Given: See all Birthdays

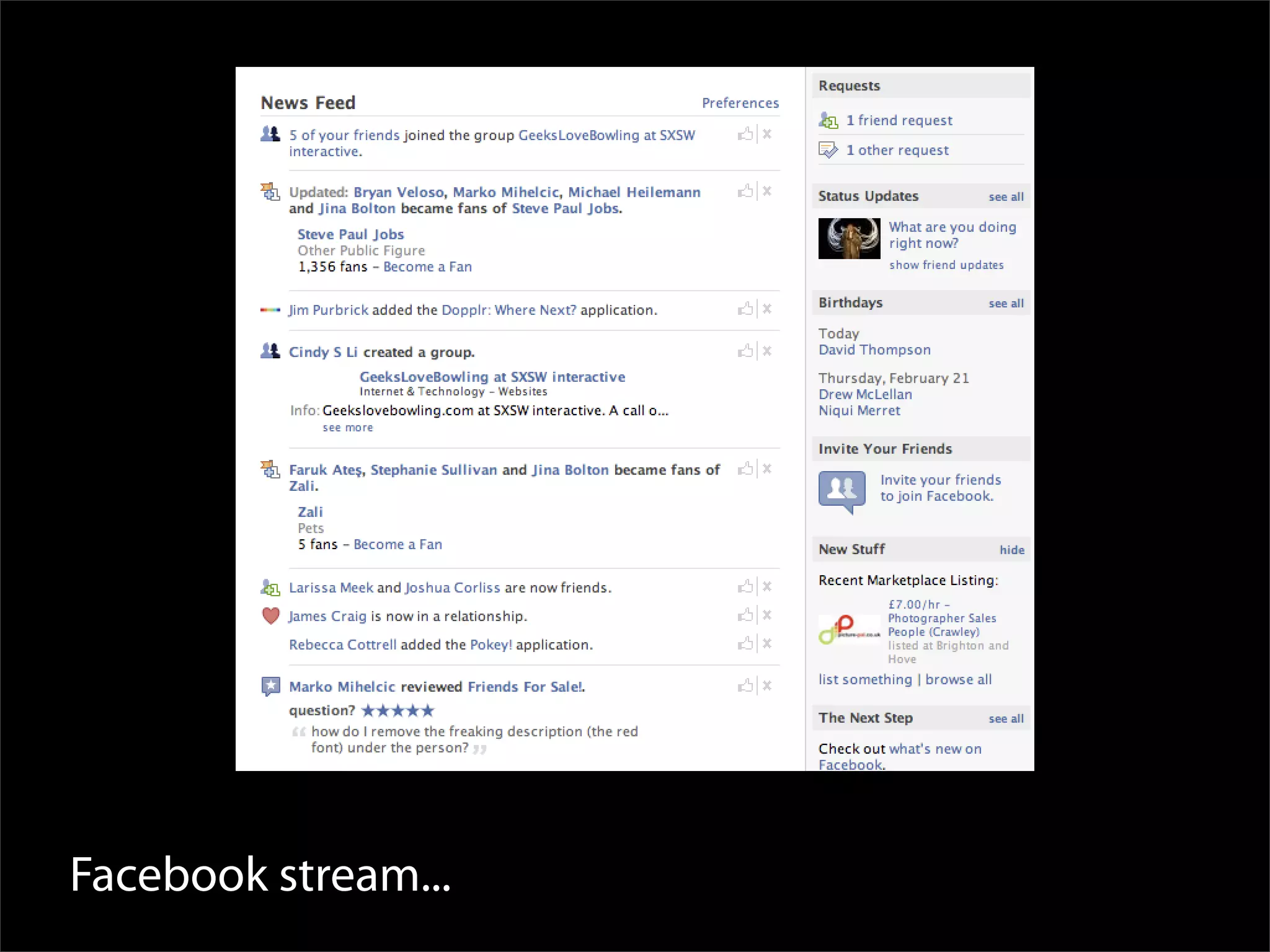Looking at the screenshot, I should [x=1006, y=304].
